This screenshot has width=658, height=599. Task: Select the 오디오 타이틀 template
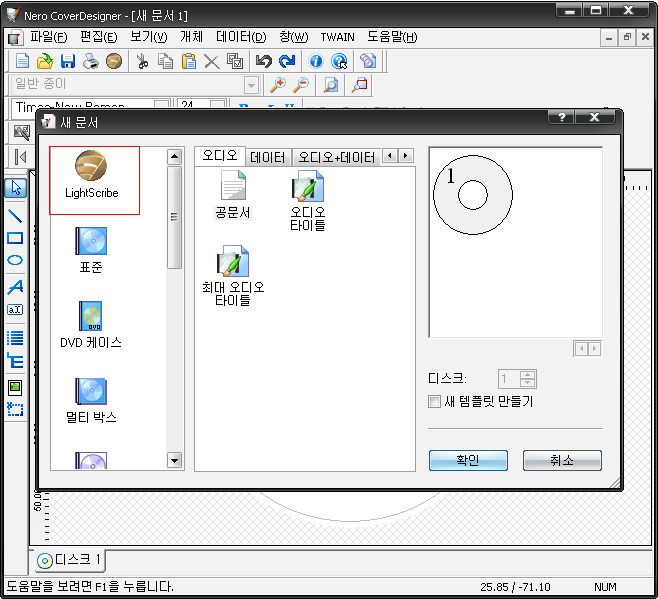point(308,200)
